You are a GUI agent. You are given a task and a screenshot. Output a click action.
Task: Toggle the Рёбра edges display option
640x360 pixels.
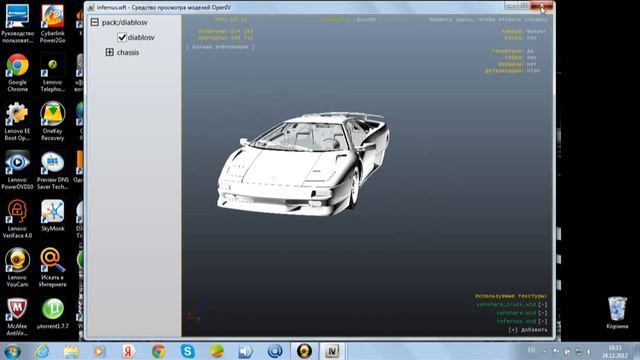click(x=532, y=58)
